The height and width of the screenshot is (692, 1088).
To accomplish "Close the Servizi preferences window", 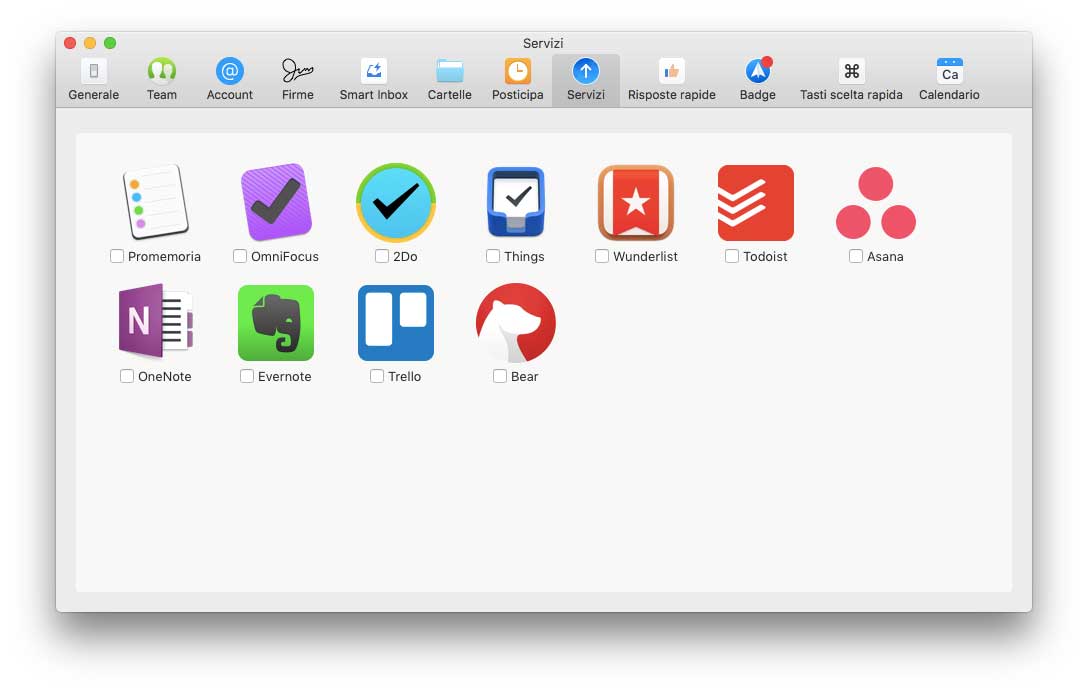I will coord(70,43).
